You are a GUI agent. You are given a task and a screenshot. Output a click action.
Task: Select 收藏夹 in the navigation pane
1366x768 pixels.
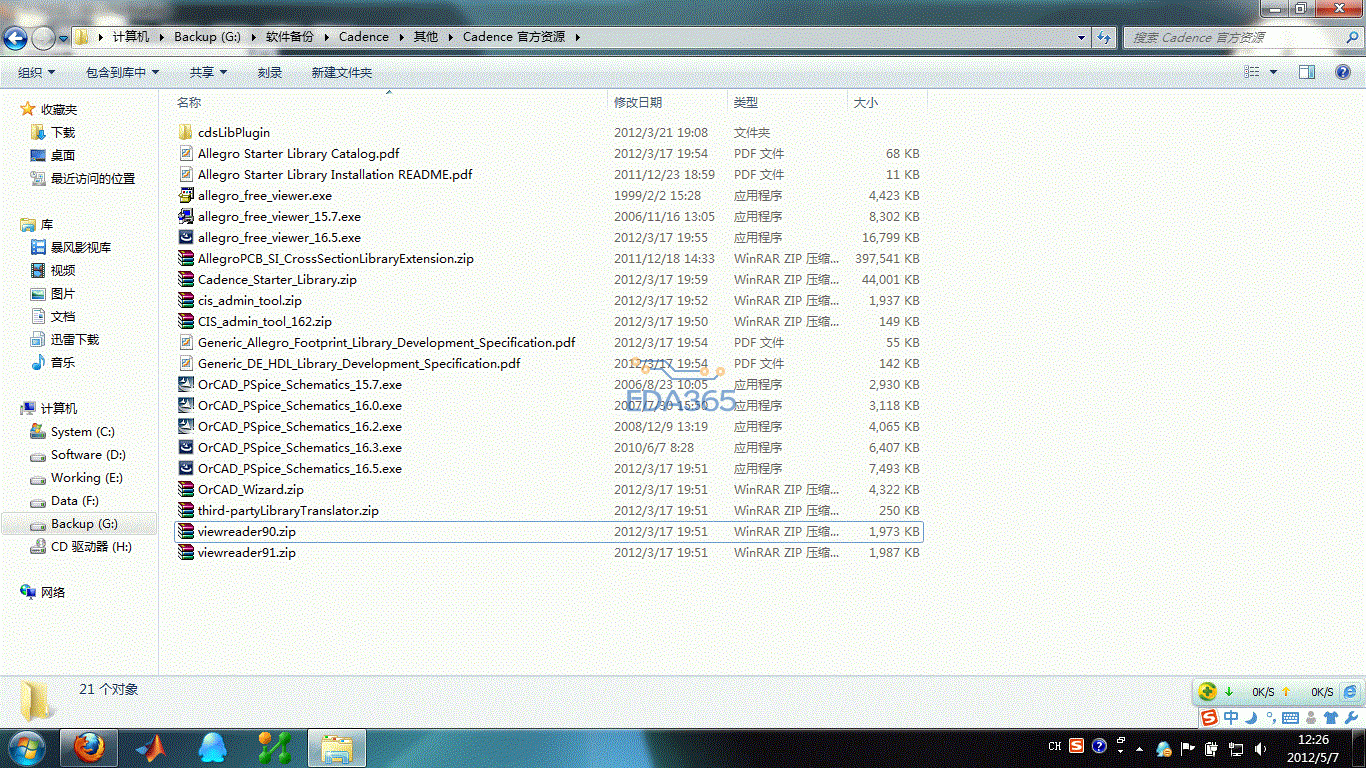pyautogui.click(x=59, y=109)
